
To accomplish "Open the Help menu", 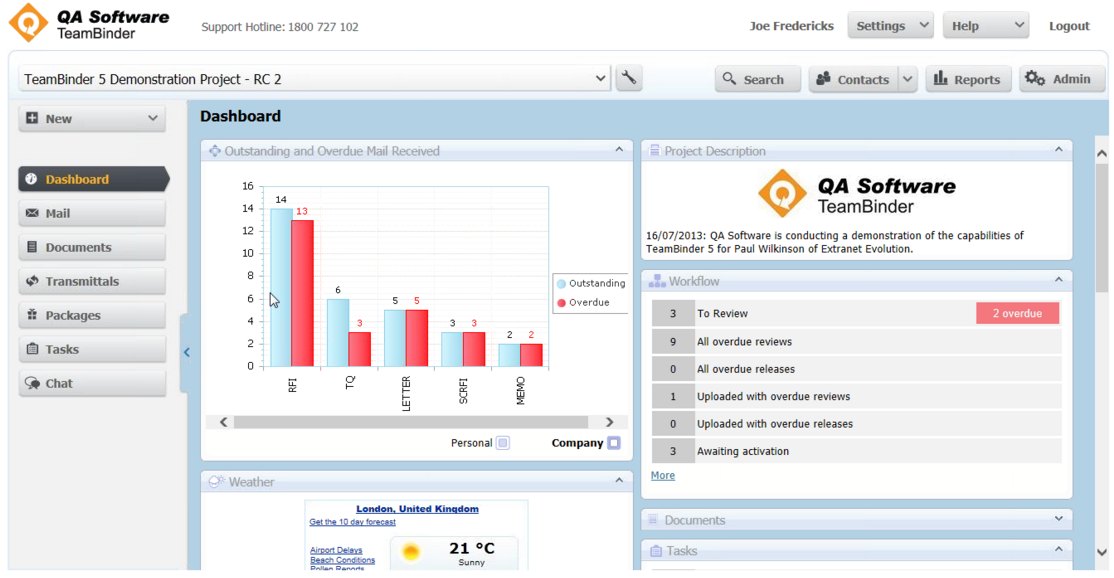I will click(985, 25).
